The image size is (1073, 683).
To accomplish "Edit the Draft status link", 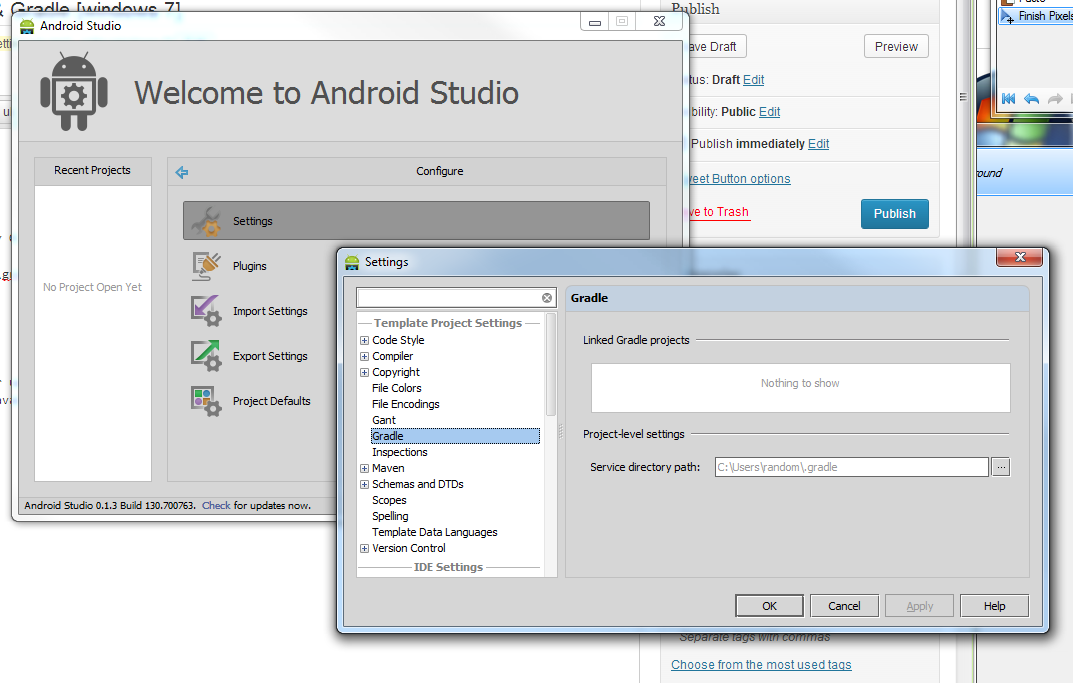I will (753, 80).
